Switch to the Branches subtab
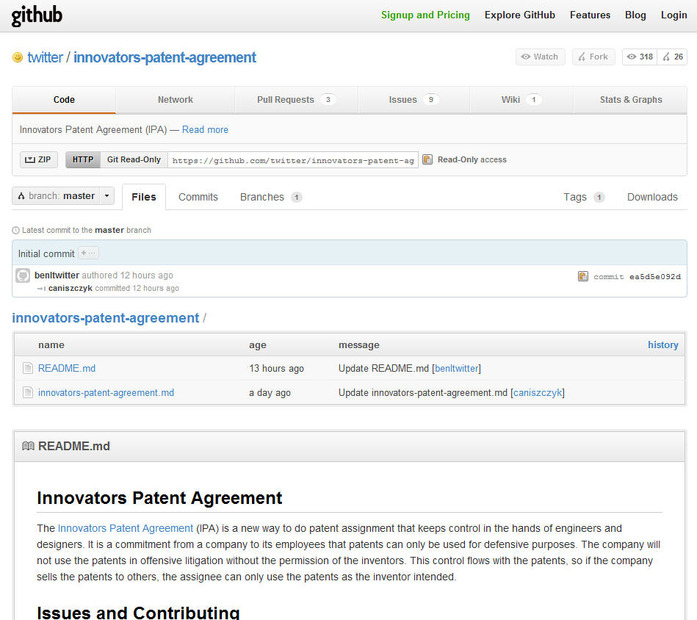 coord(271,197)
